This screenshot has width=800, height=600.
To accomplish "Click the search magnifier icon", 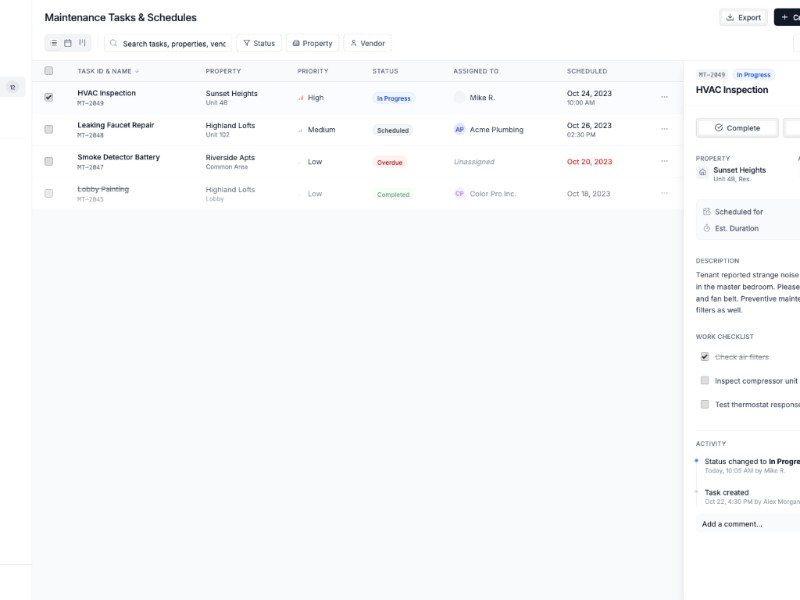I will point(113,43).
